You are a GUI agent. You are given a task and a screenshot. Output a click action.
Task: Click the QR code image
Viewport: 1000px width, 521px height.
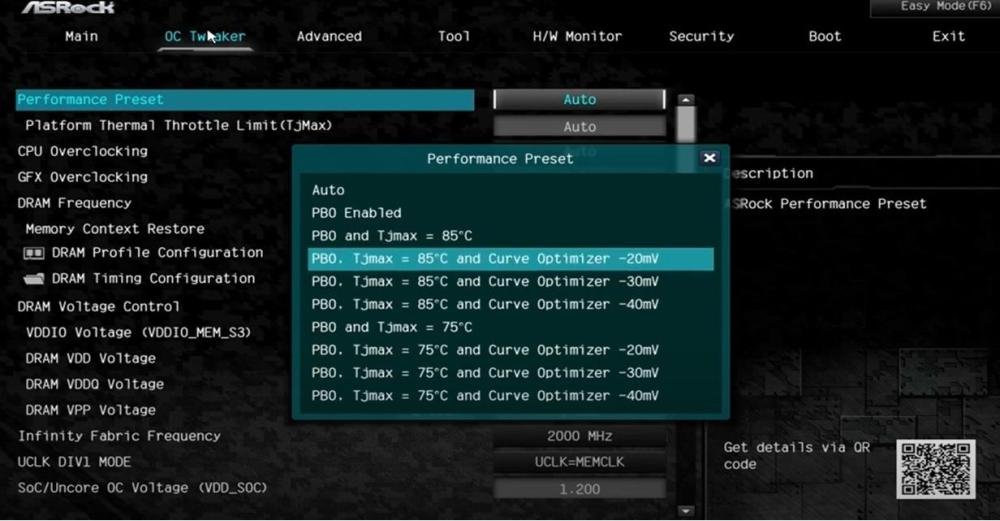pyautogui.click(x=935, y=469)
